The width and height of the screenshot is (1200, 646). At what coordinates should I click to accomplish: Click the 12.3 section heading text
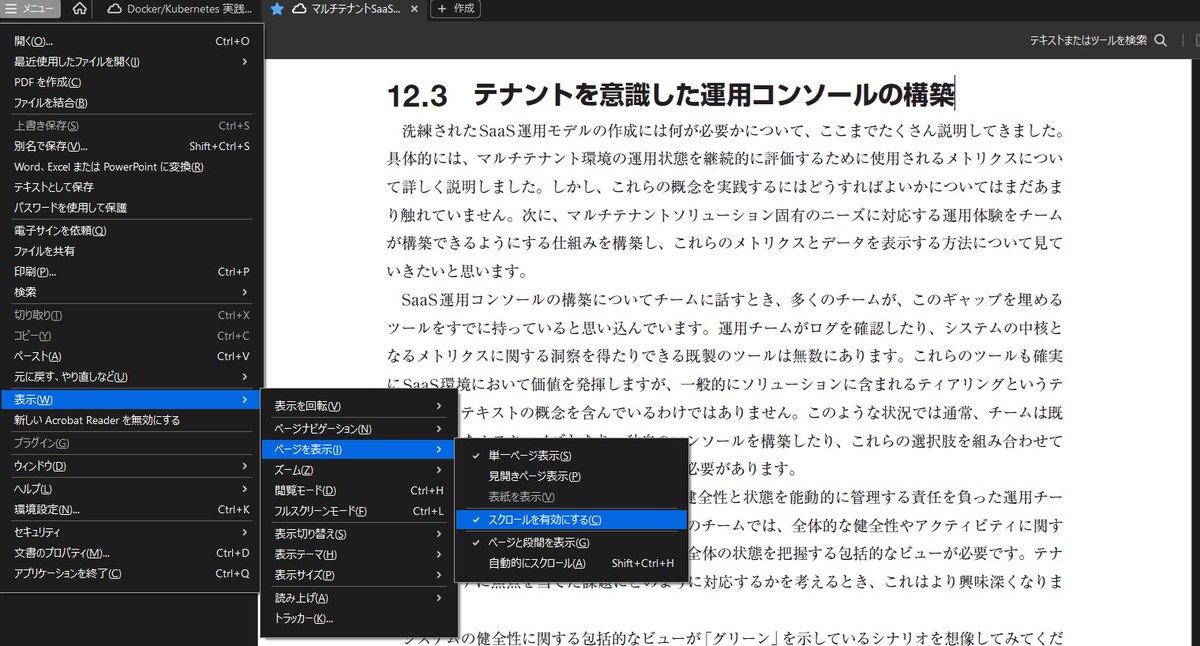[x=670, y=95]
